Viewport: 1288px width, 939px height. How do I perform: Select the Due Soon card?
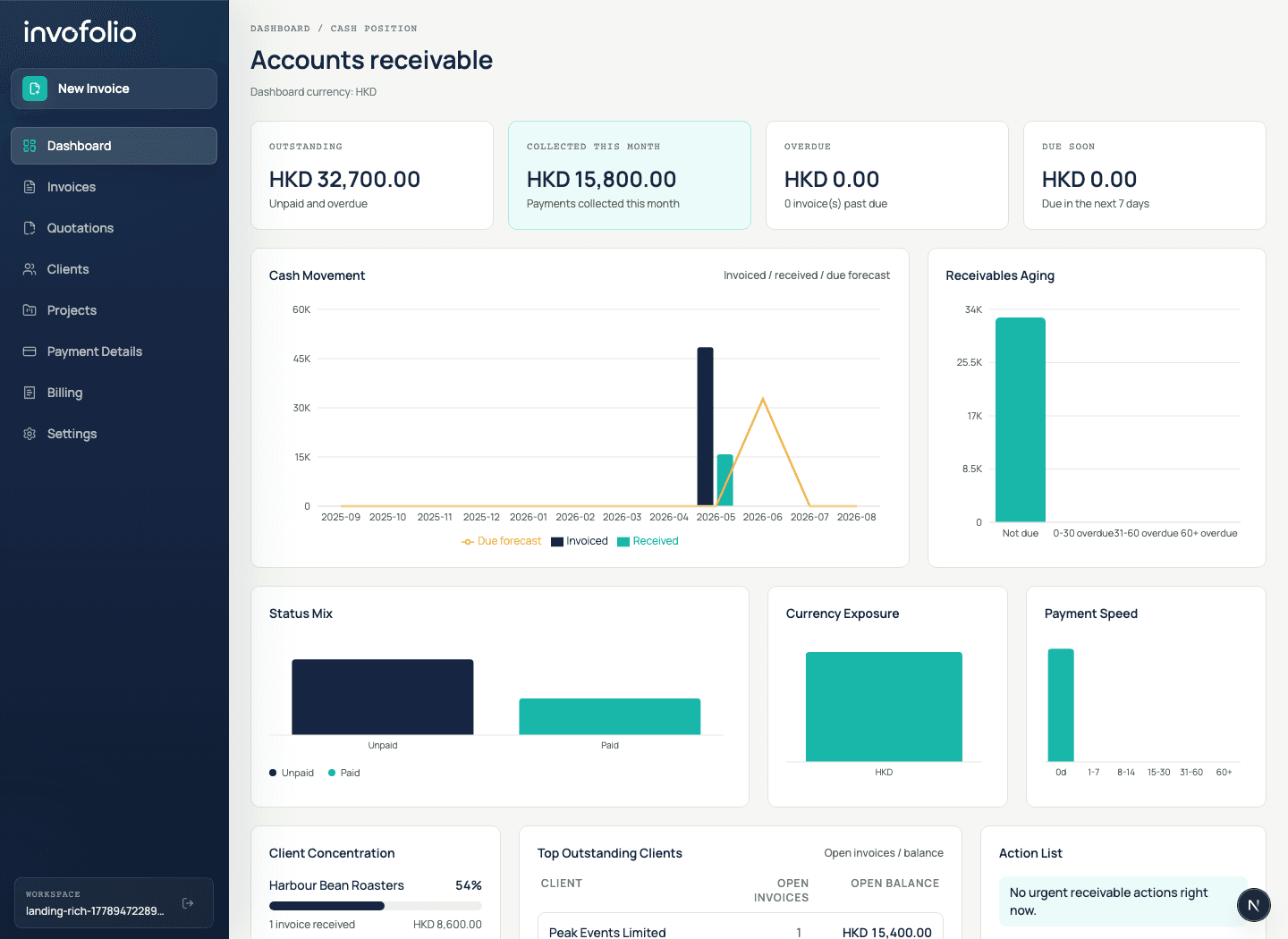point(1145,175)
